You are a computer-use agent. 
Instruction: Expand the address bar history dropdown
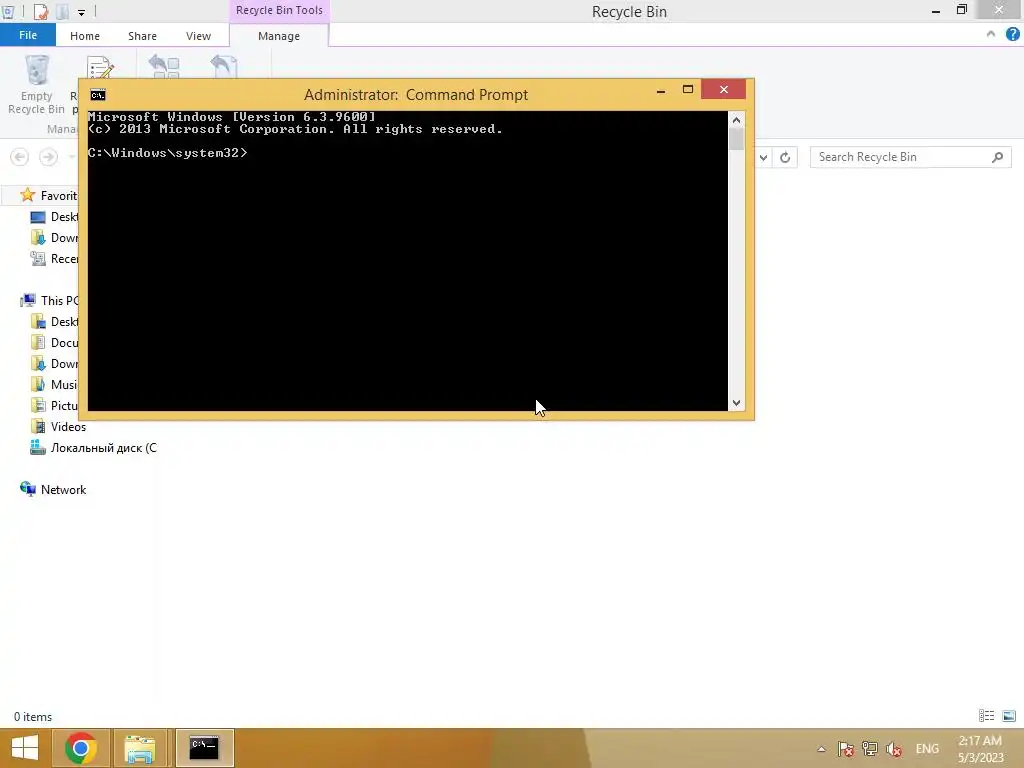pyautogui.click(x=763, y=157)
